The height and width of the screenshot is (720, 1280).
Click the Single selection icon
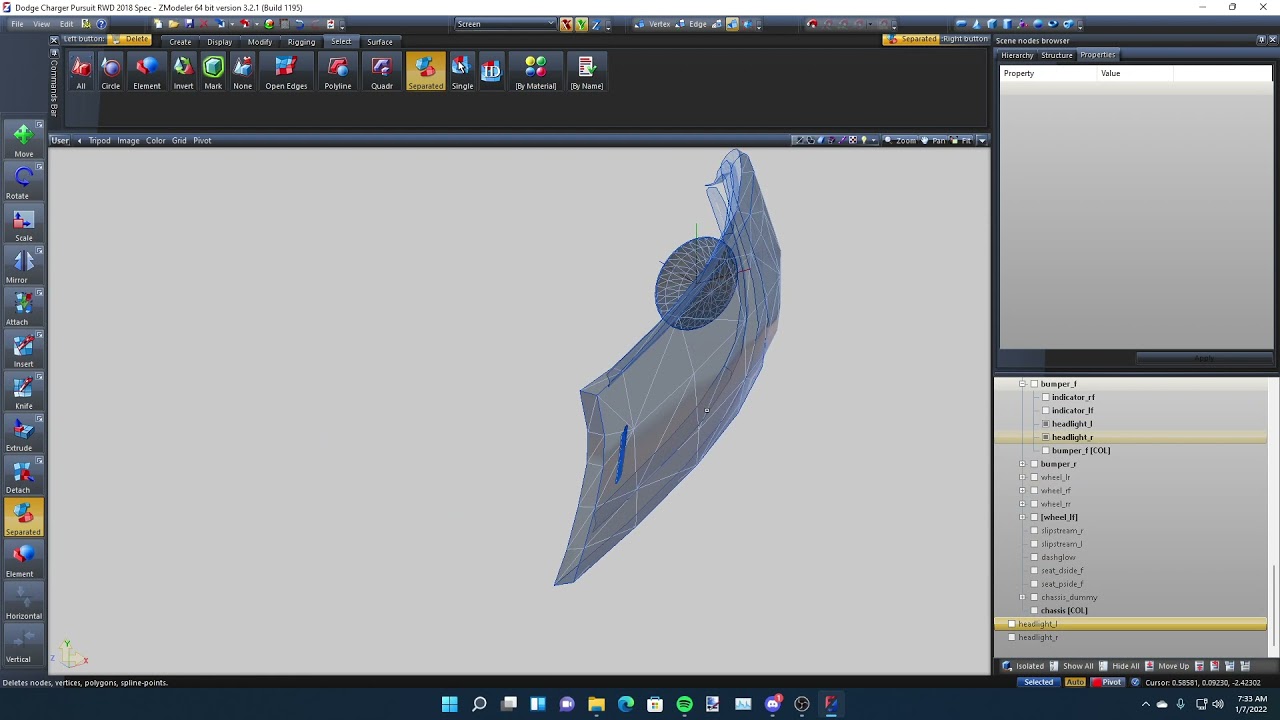pos(462,72)
